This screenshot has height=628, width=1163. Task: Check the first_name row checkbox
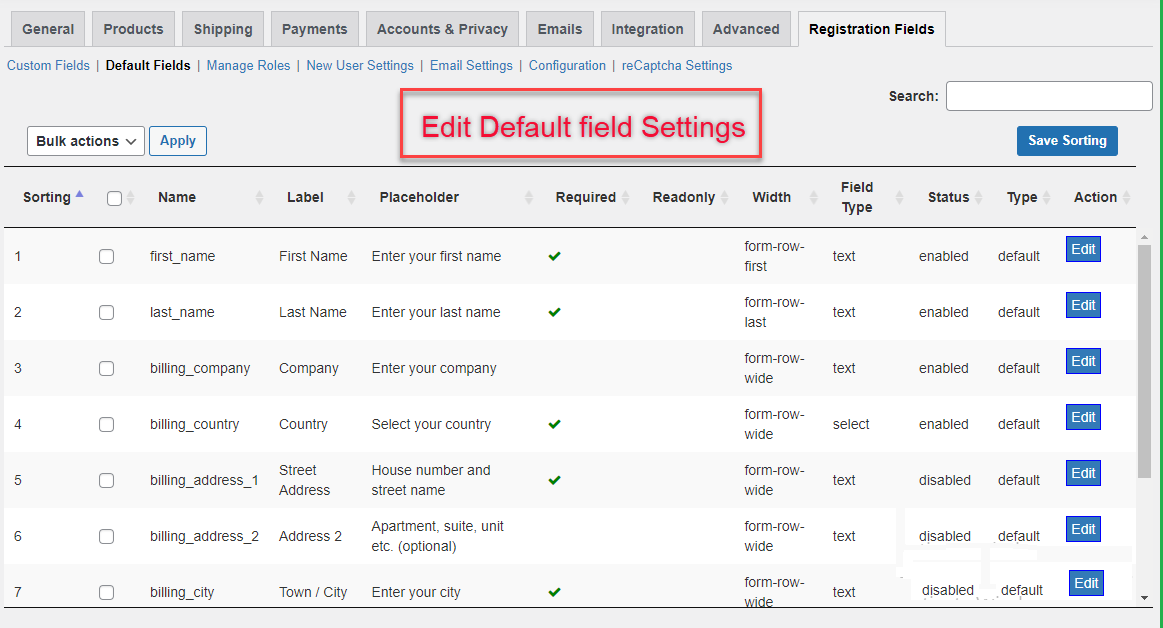pos(107,256)
